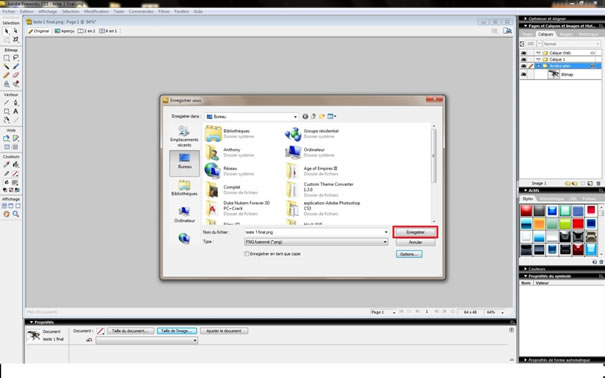
Task: Expand the Couleurs panel on the right
Action: pyautogui.click(x=525, y=269)
